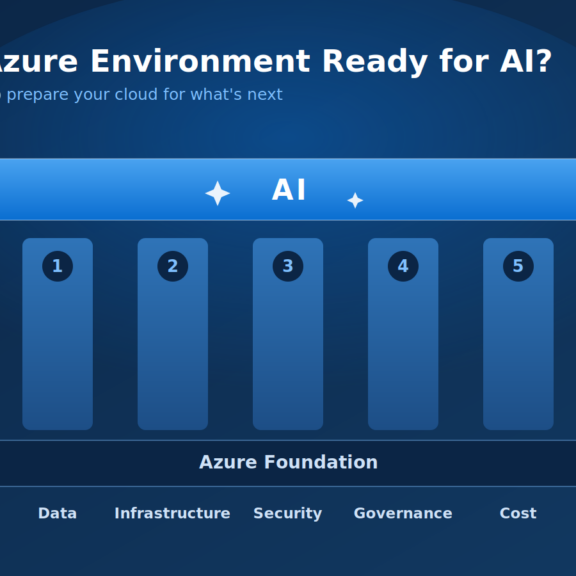
Task: Click the Security label
Action: coord(288,514)
